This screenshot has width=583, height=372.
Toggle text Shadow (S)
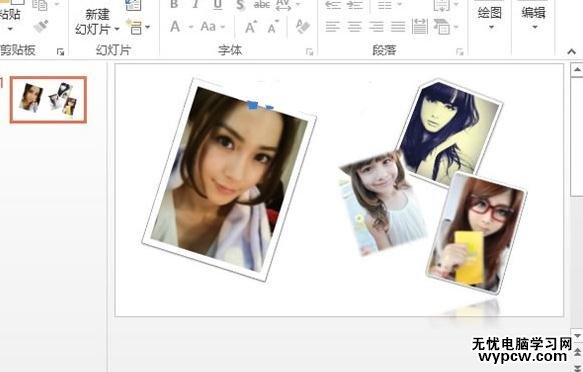(x=240, y=5)
